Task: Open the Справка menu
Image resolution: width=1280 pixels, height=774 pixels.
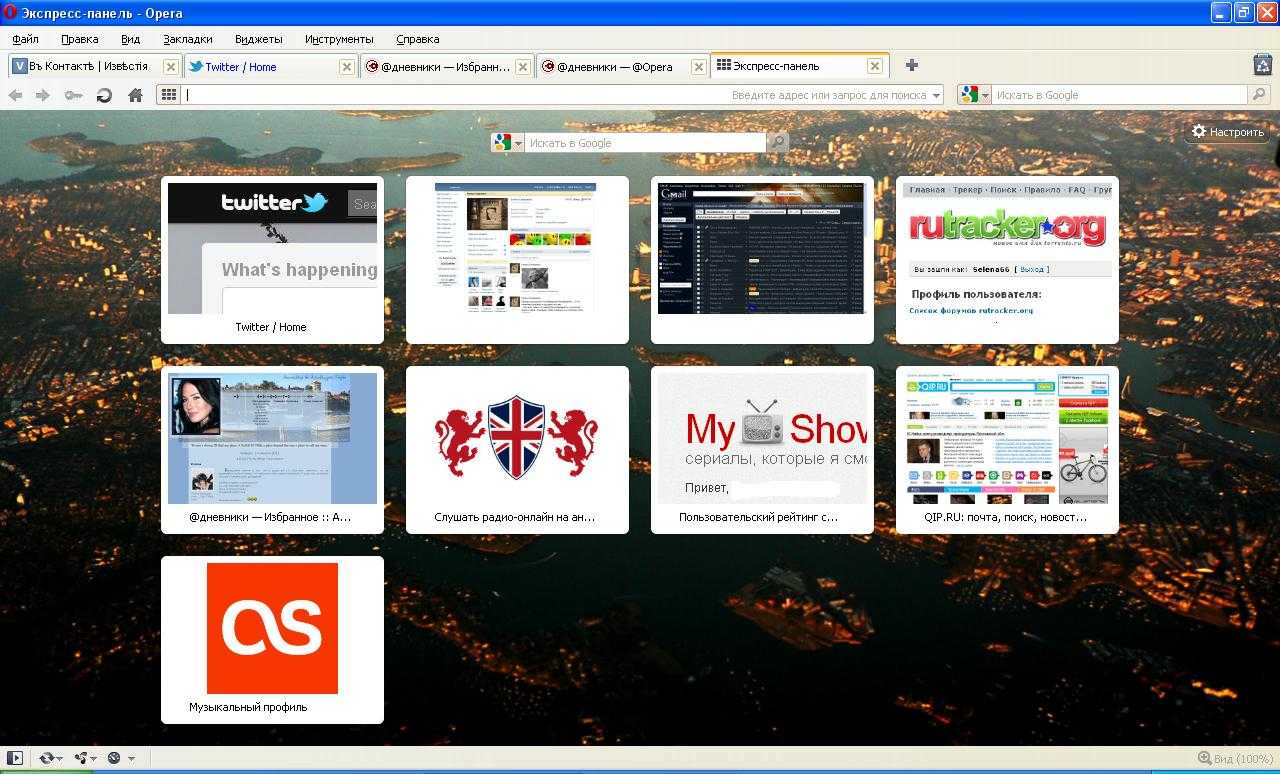Action: tap(417, 39)
